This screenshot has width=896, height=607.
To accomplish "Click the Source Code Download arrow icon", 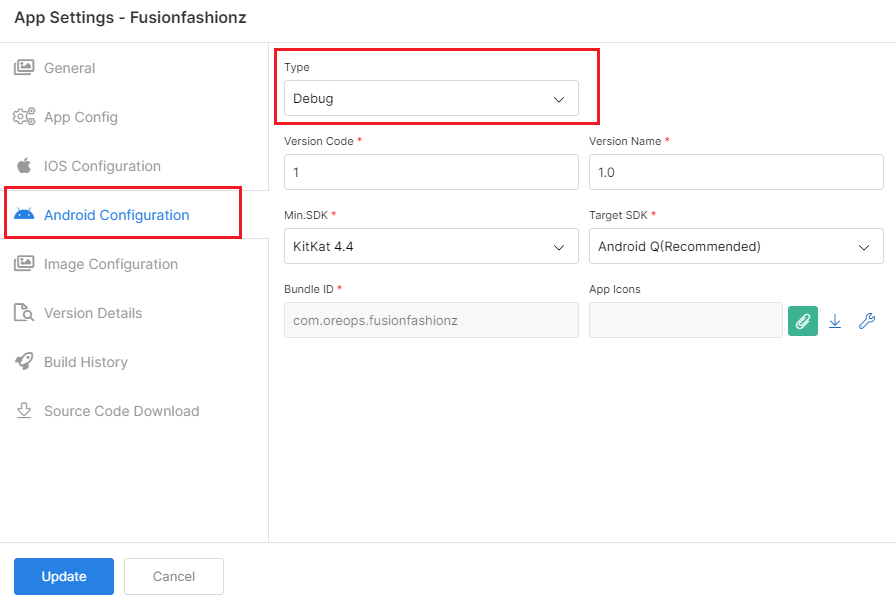I will (x=24, y=410).
